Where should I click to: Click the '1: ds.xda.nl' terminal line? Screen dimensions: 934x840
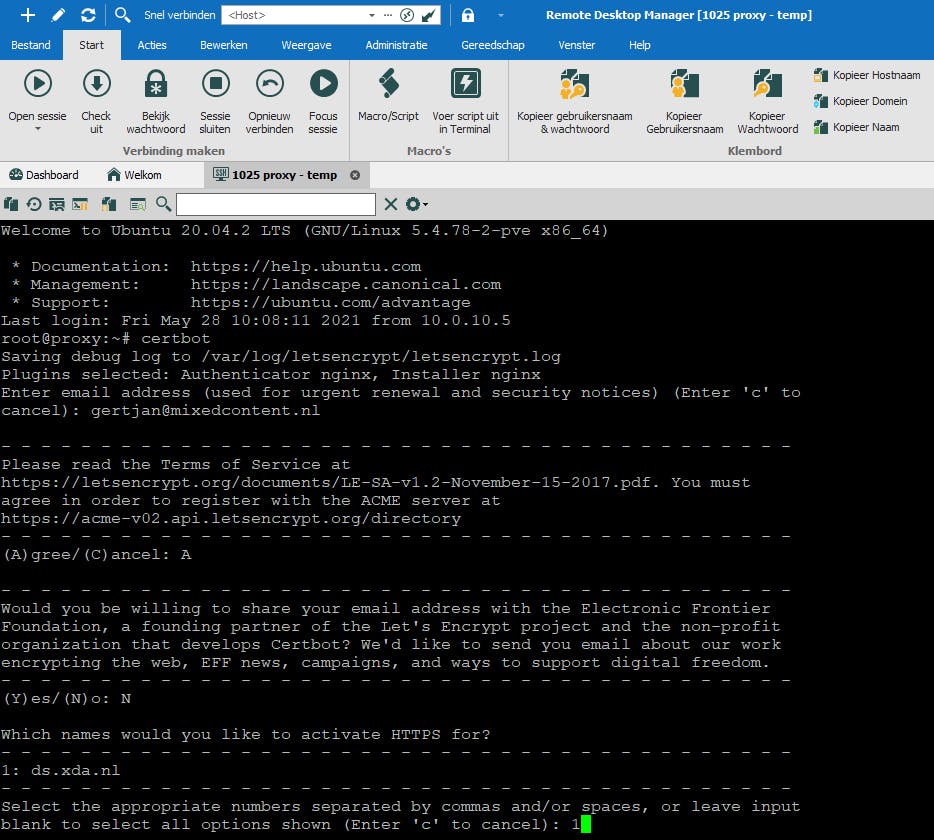click(x=60, y=770)
